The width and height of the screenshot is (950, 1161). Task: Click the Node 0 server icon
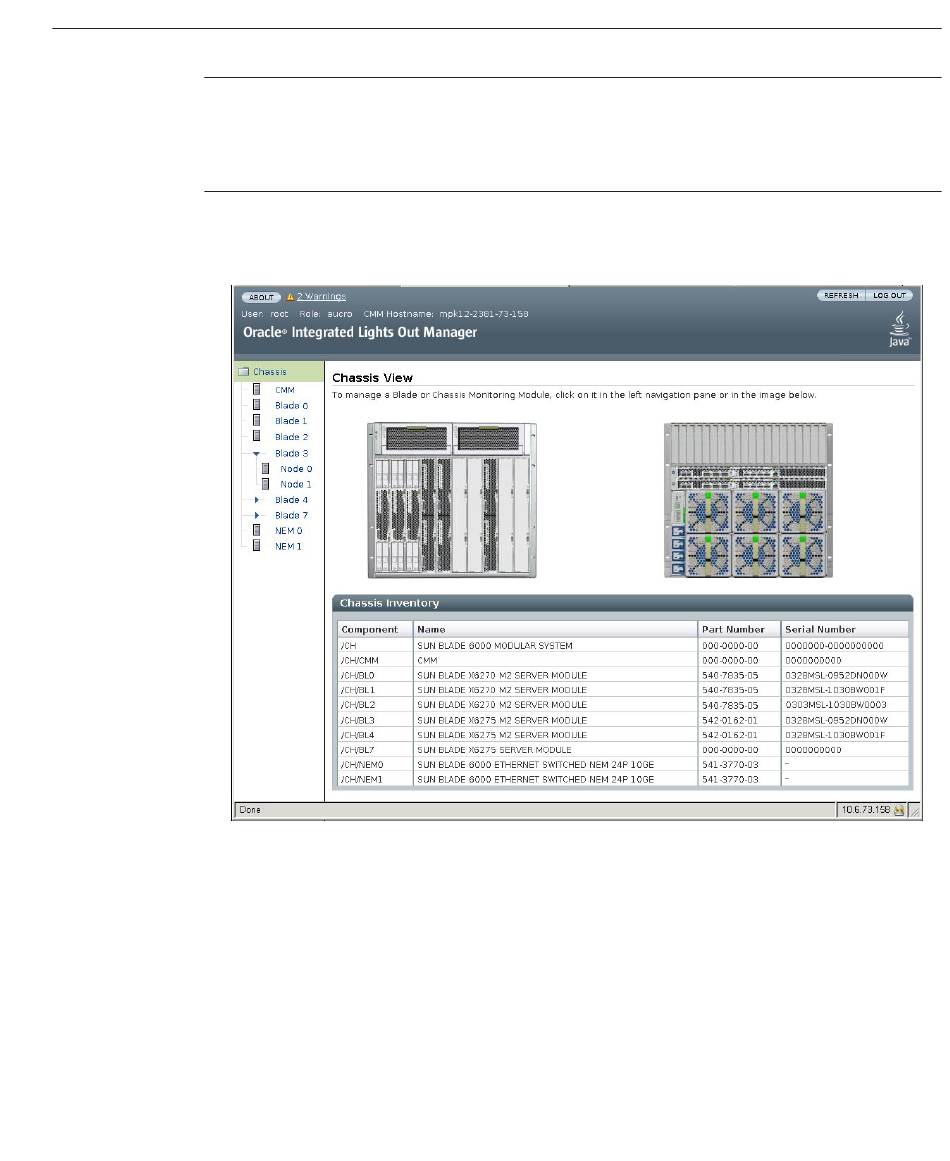click(x=265, y=468)
